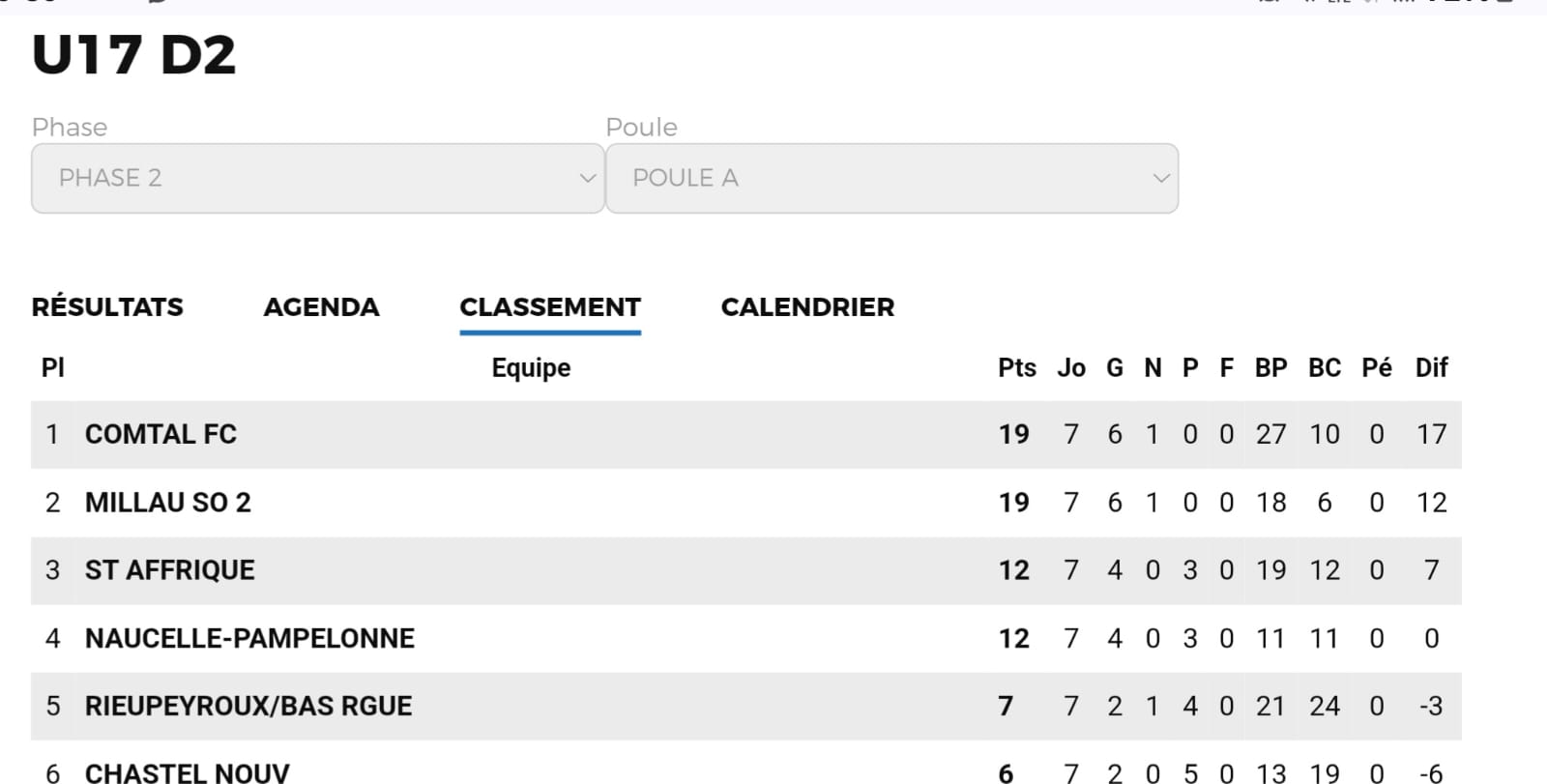Open the AGENDA tab

point(321,307)
